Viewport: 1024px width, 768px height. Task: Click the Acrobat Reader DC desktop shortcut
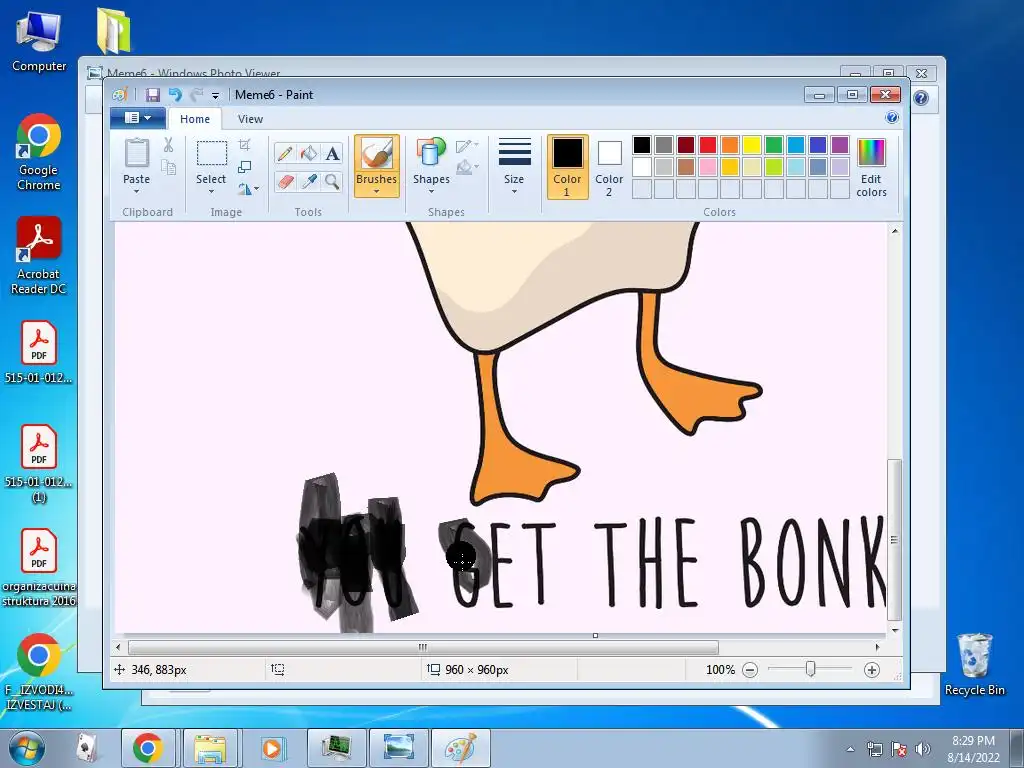point(39,256)
